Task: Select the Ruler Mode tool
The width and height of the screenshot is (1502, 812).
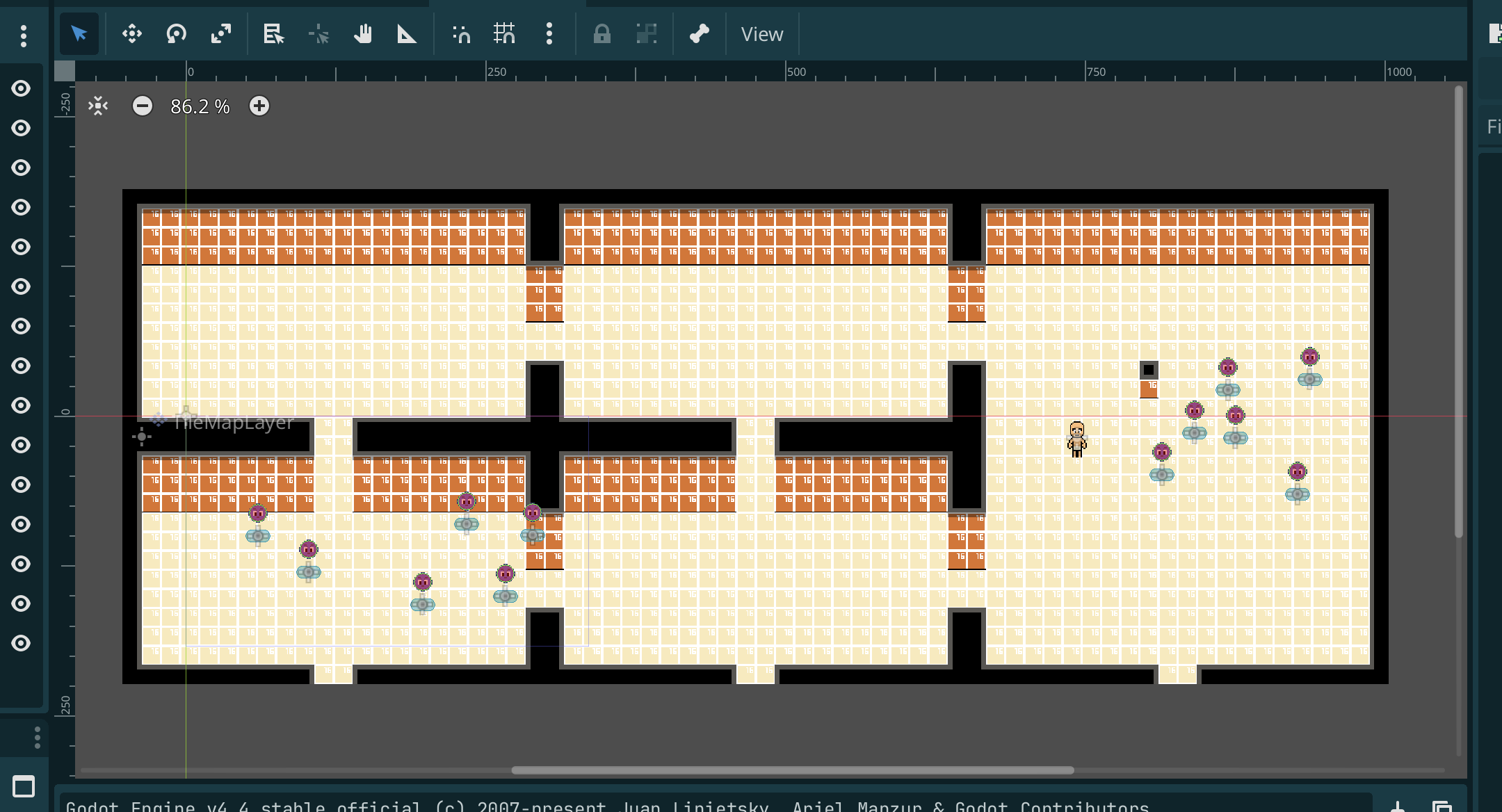Action: (407, 33)
